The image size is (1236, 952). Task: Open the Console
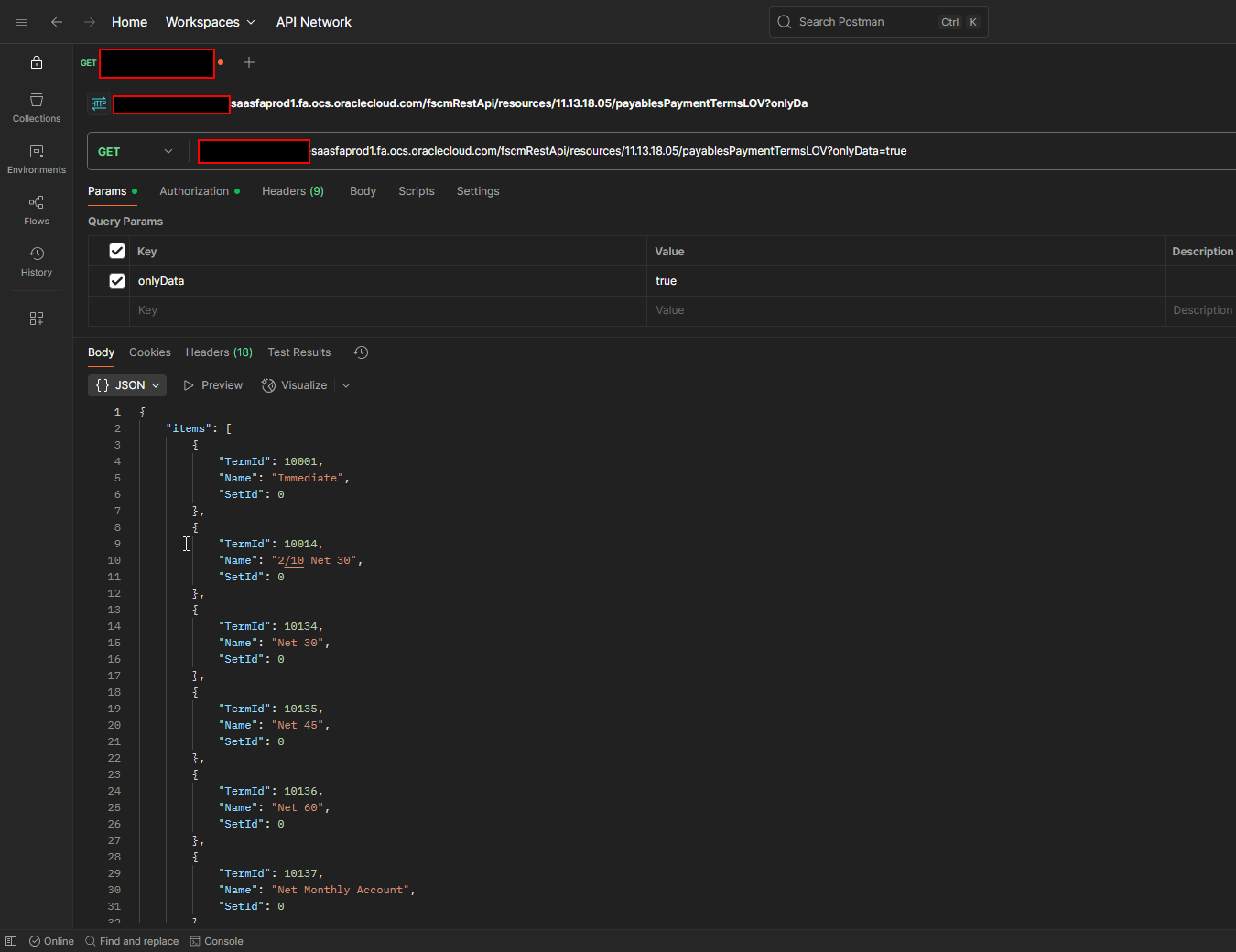[x=217, y=941]
